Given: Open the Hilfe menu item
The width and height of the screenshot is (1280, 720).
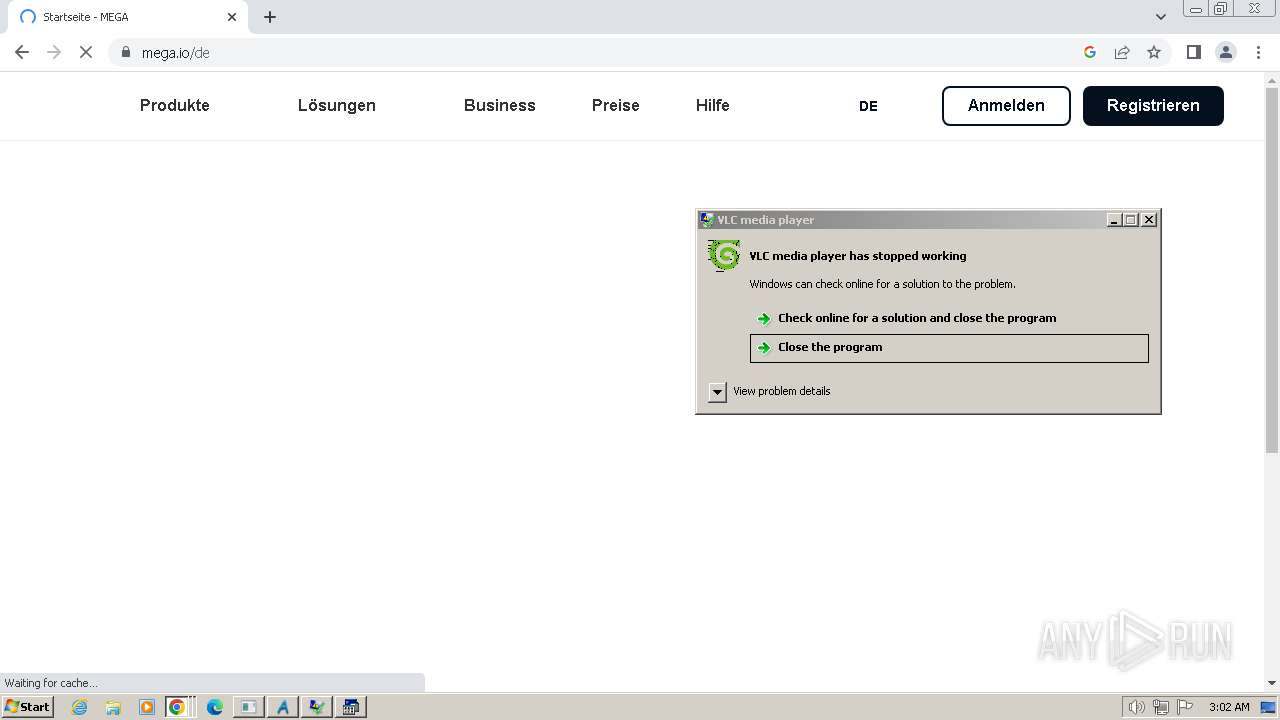Looking at the screenshot, I should click(713, 105).
